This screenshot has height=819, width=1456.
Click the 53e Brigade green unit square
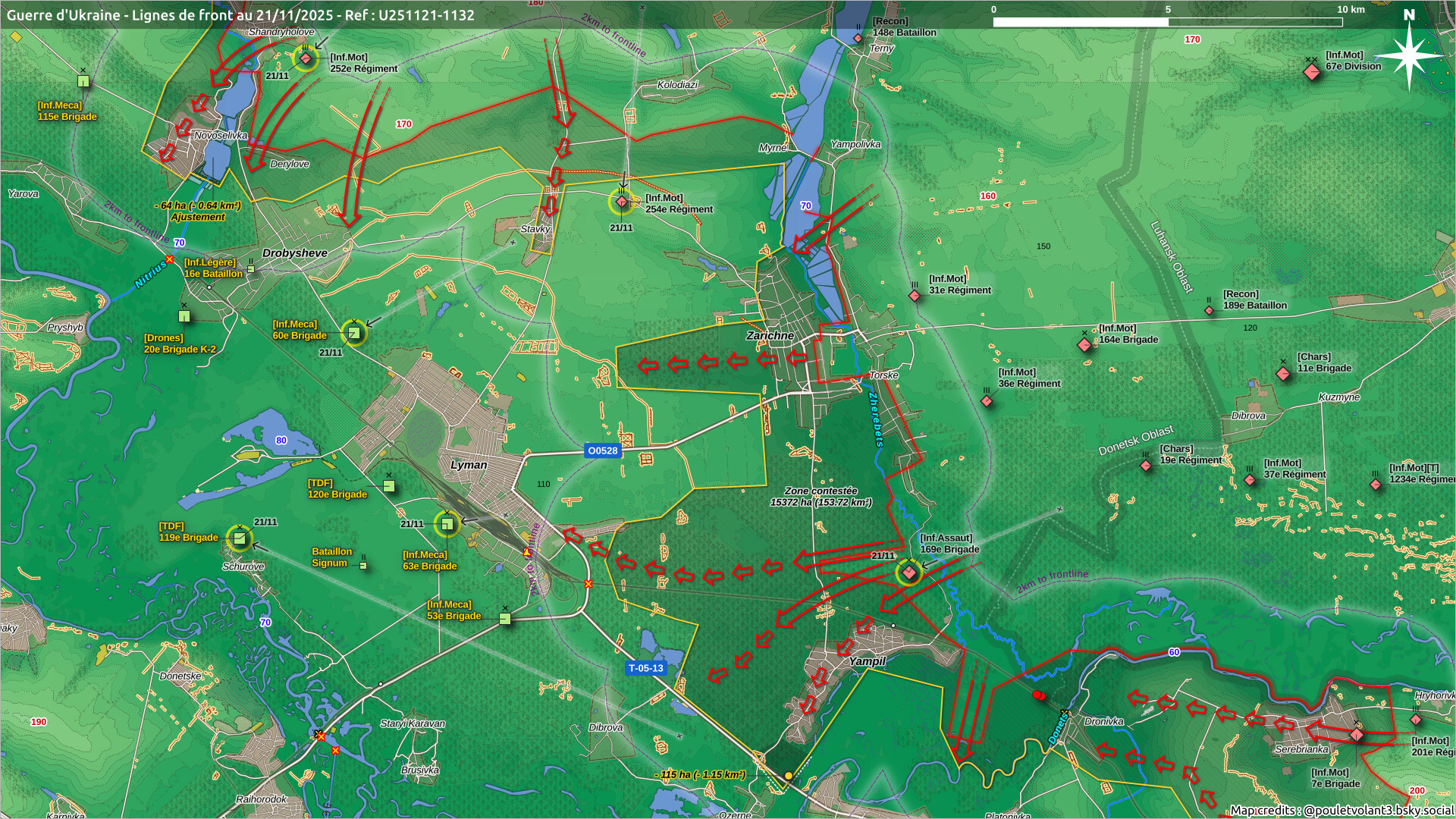coord(505,619)
